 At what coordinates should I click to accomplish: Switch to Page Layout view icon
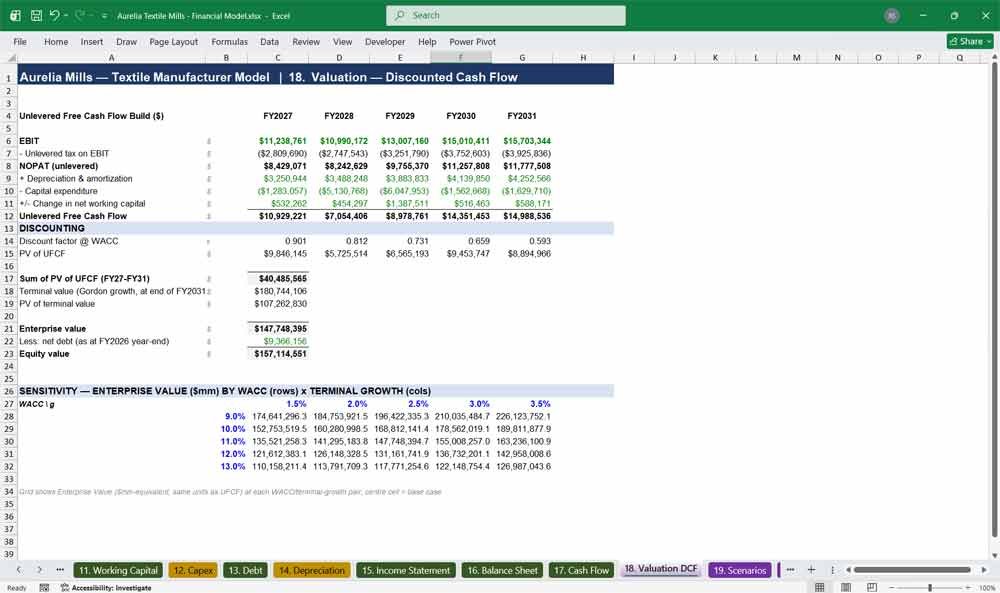[x=846, y=587]
